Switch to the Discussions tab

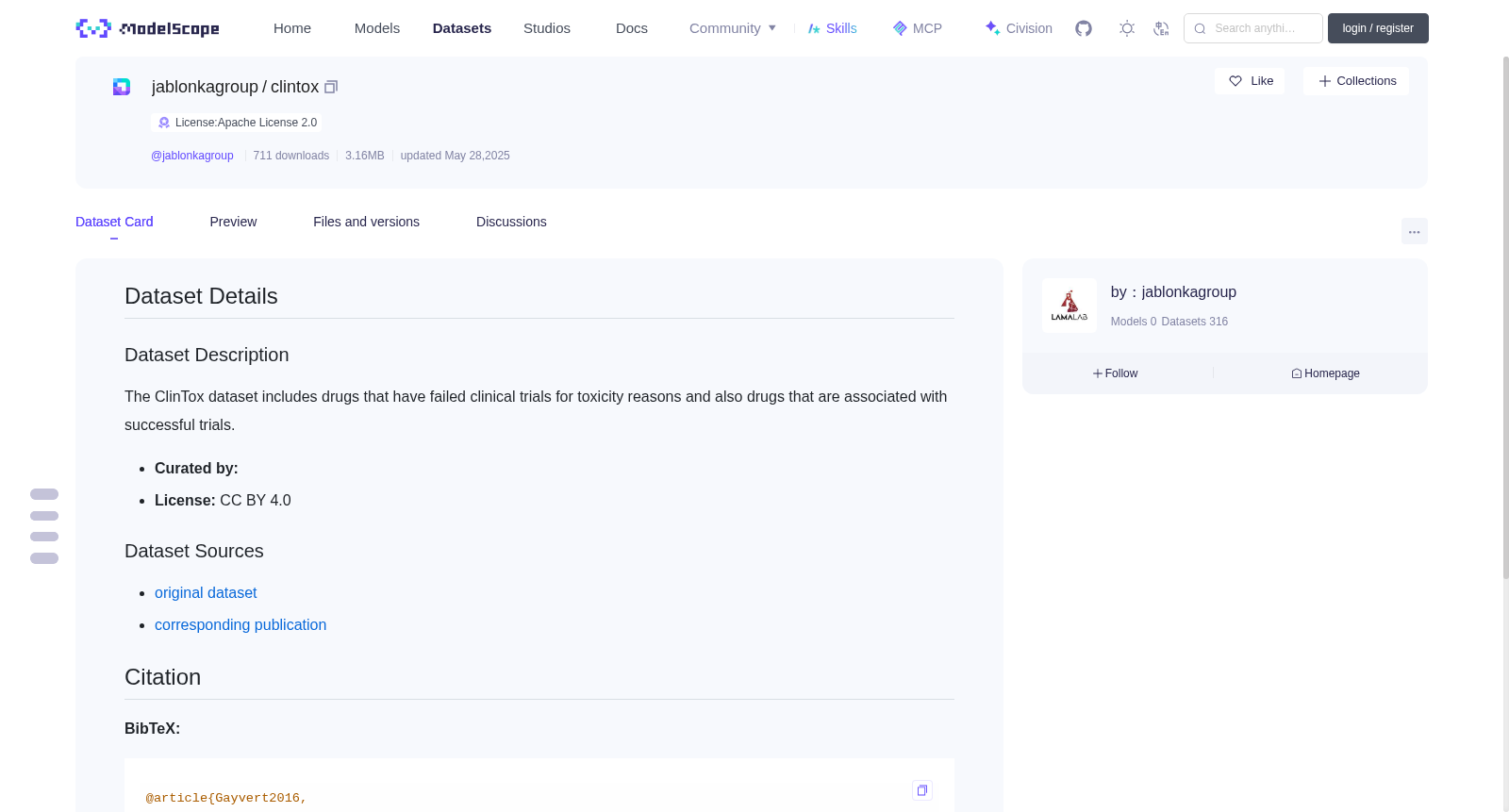point(511,222)
